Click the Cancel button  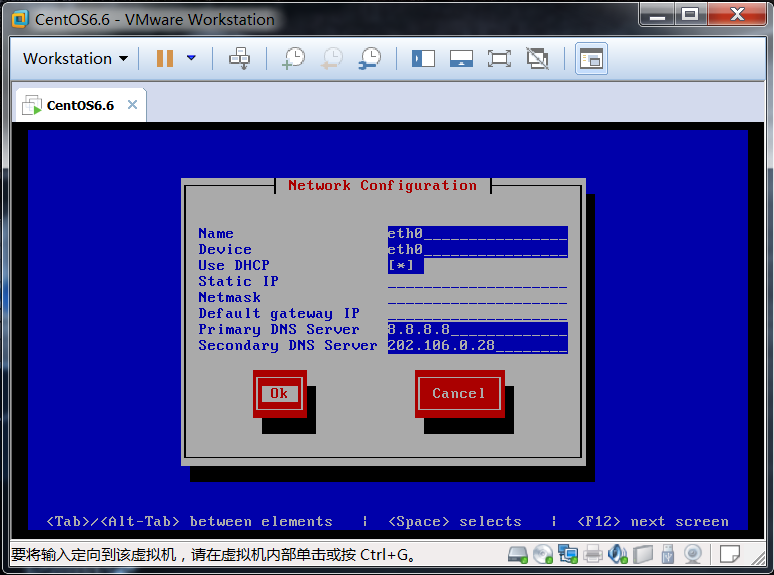pyautogui.click(x=460, y=393)
